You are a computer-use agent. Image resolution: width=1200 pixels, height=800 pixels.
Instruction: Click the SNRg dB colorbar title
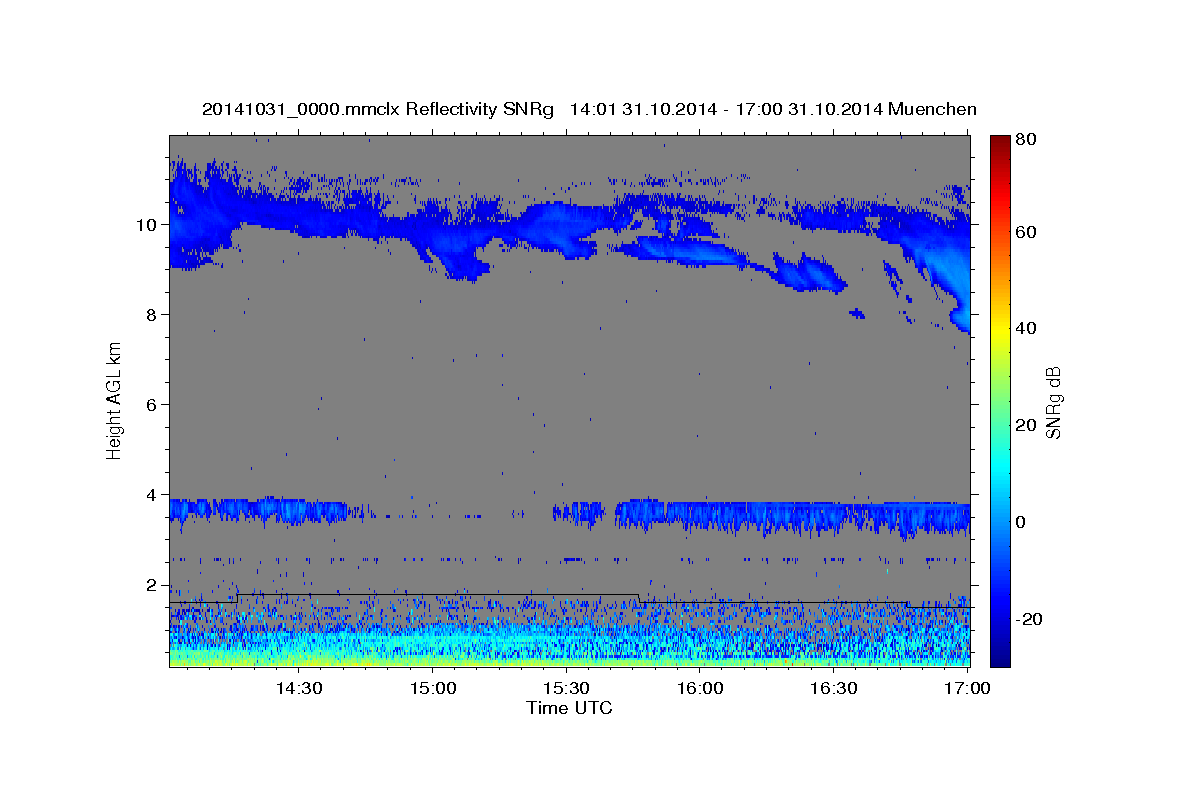pyautogui.click(x=1053, y=401)
